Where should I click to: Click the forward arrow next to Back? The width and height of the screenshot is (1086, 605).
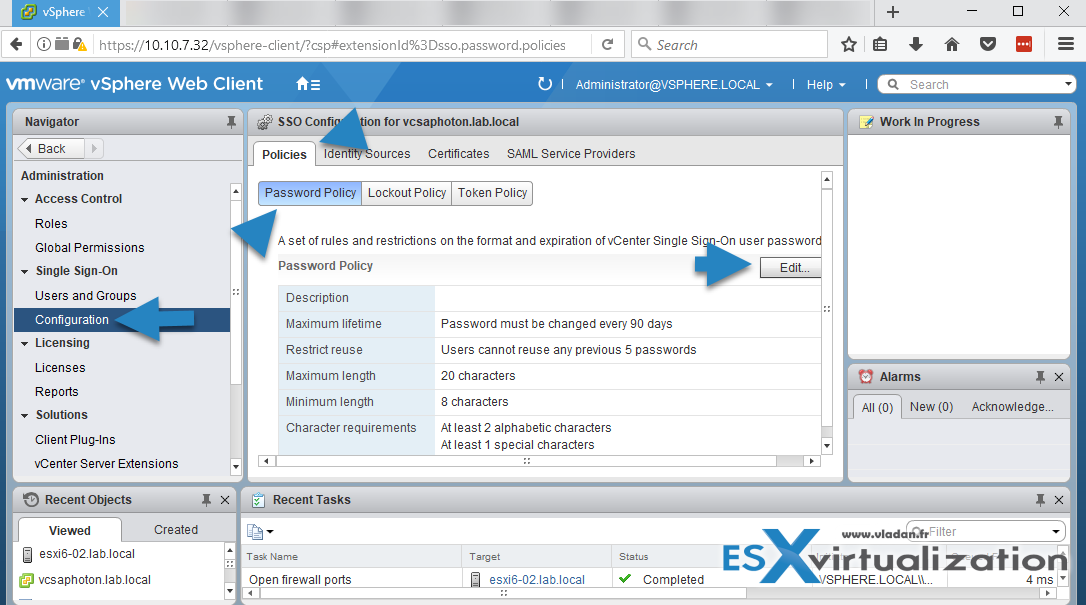tap(94, 148)
